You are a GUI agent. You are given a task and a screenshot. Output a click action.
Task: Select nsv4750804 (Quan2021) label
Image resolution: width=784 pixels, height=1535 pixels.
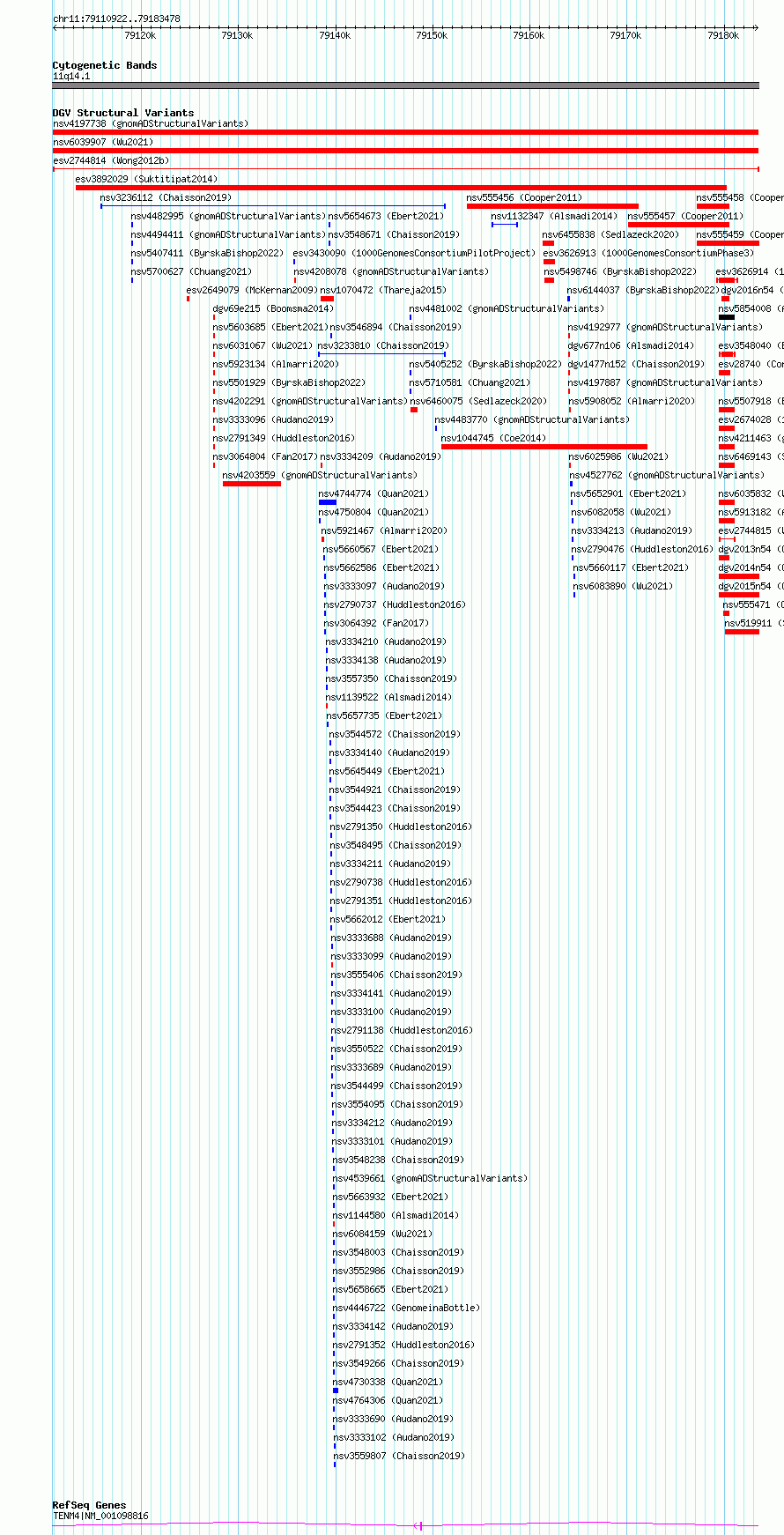pyautogui.click(x=374, y=512)
